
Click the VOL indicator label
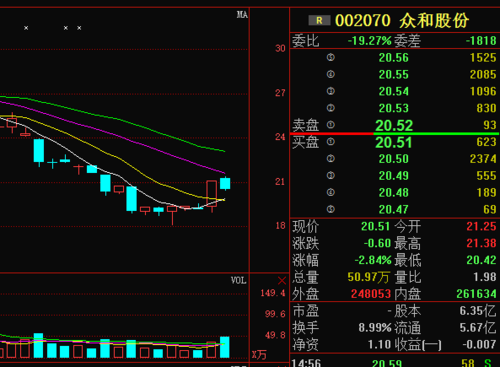click(x=239, y=281)
